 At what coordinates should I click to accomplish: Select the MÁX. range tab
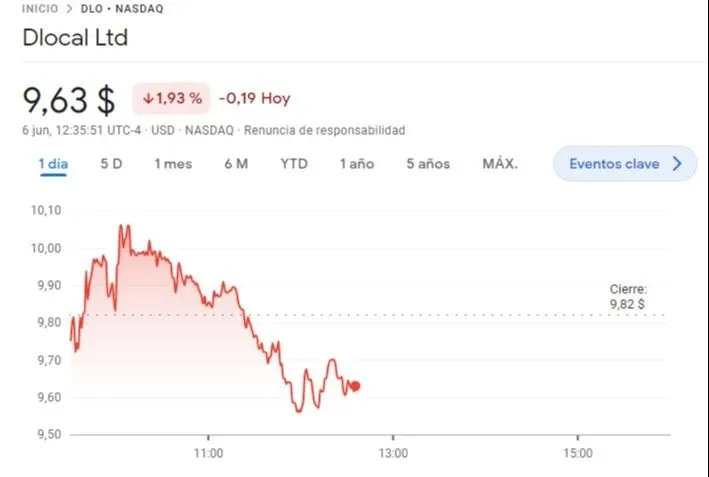(500, 164)
